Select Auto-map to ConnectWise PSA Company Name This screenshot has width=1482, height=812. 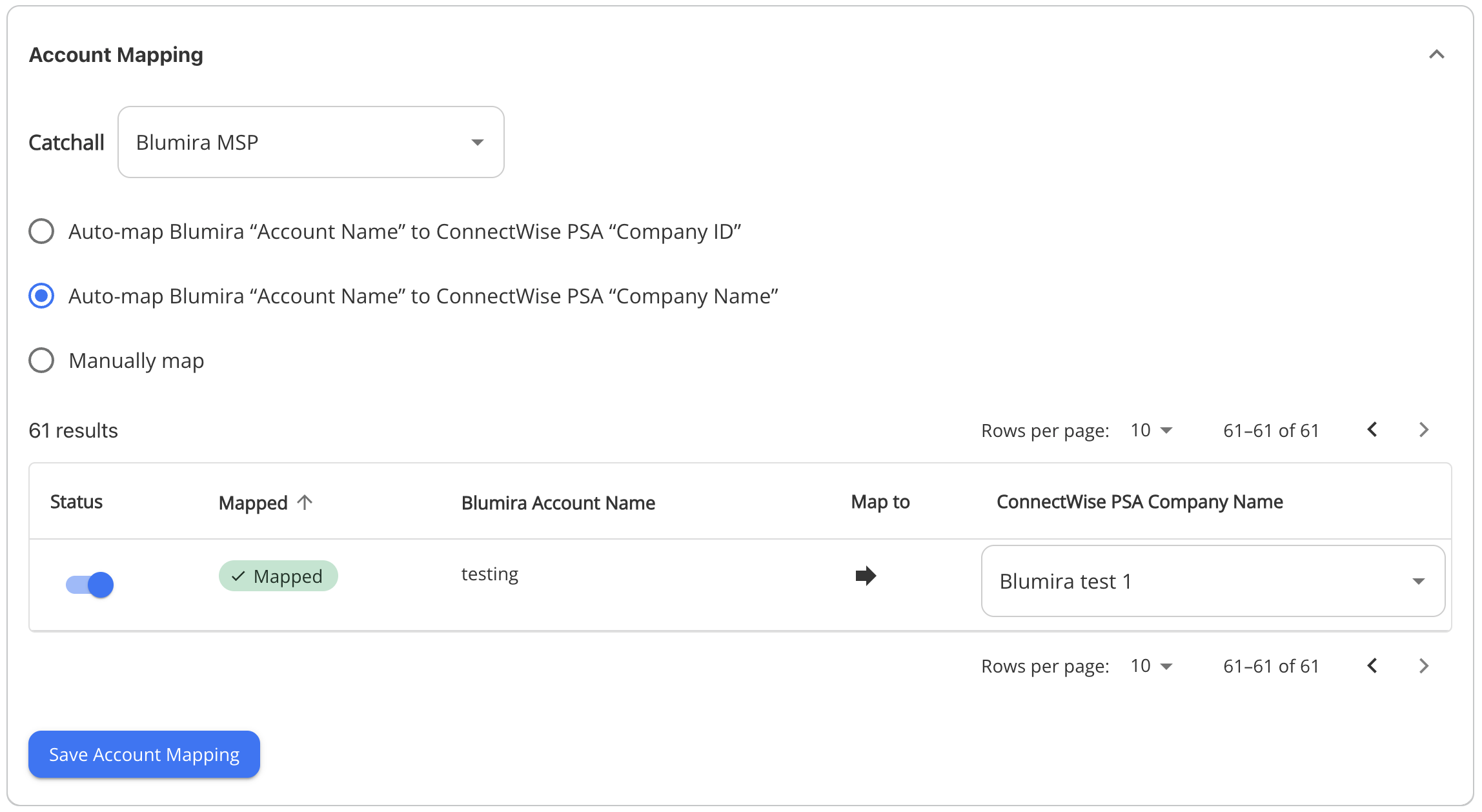[41, 296]
